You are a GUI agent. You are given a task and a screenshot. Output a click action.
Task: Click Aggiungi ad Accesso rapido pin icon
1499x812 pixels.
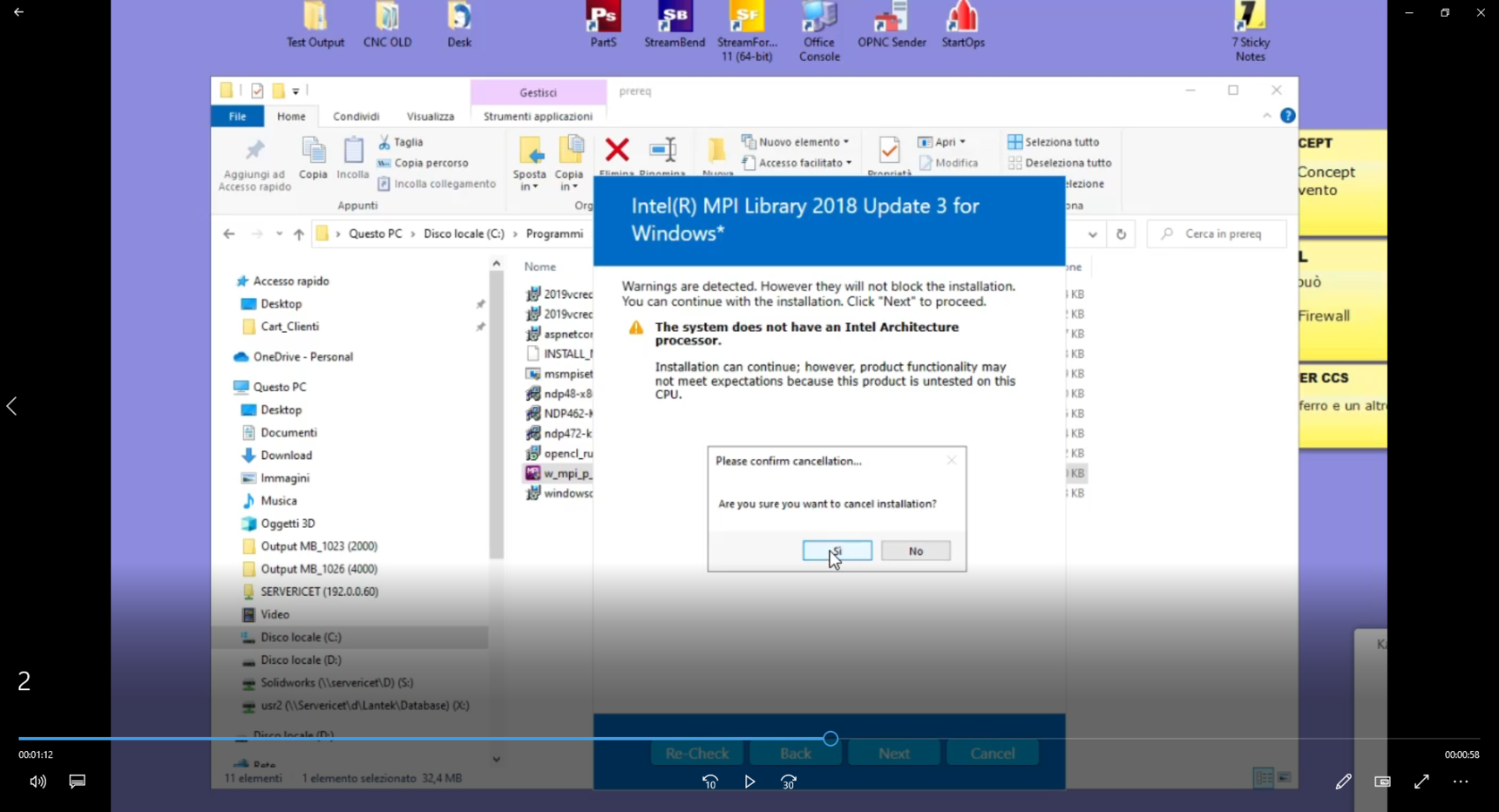(254, 165)
